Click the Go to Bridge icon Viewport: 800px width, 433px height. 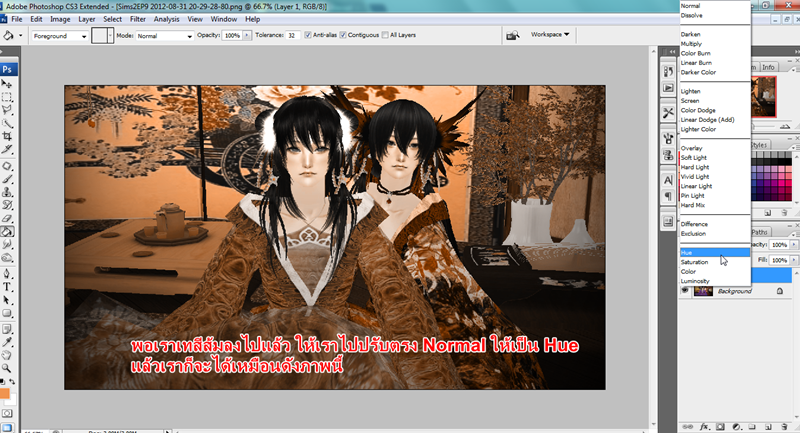pyautogui.click(x=512, y=35)
